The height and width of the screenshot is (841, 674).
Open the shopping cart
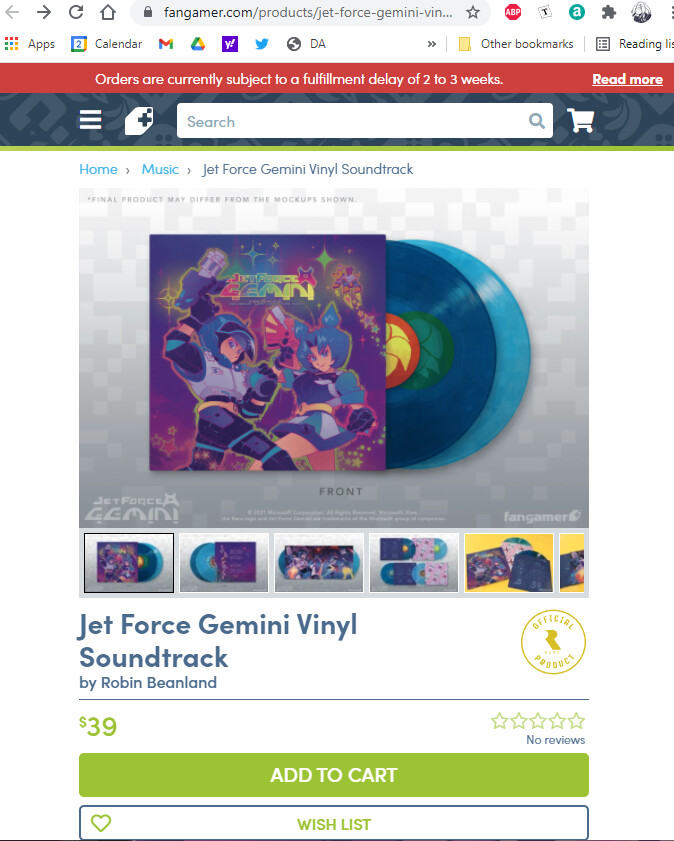click(580, 120)
